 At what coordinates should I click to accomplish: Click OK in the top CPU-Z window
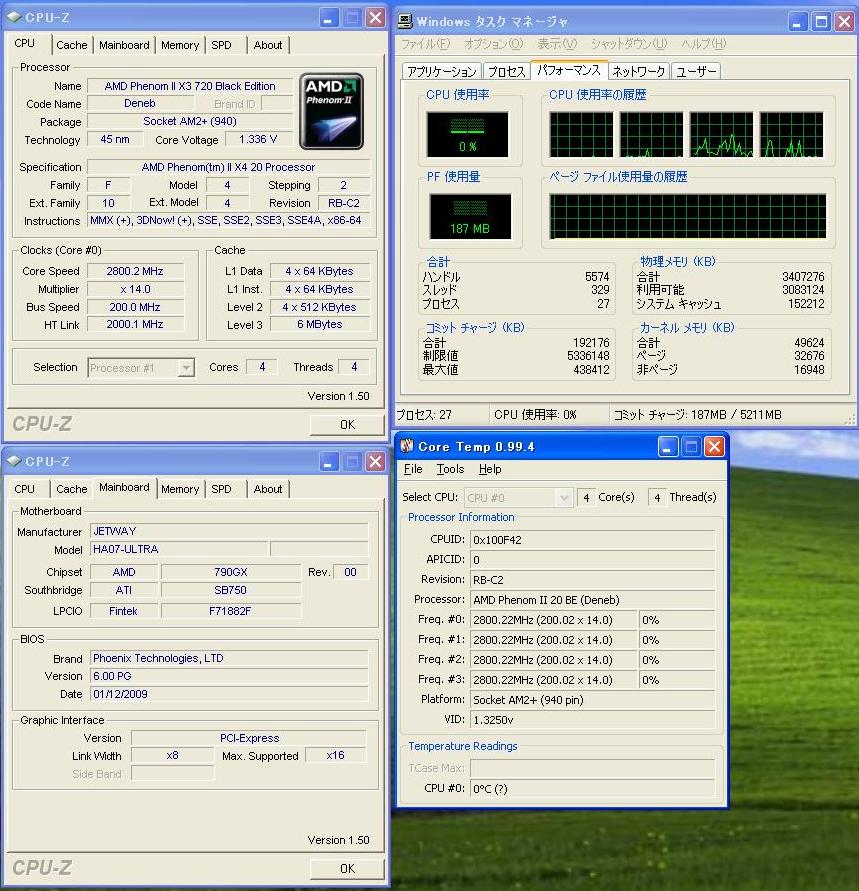pyautogui.click(x=347, y=424)
